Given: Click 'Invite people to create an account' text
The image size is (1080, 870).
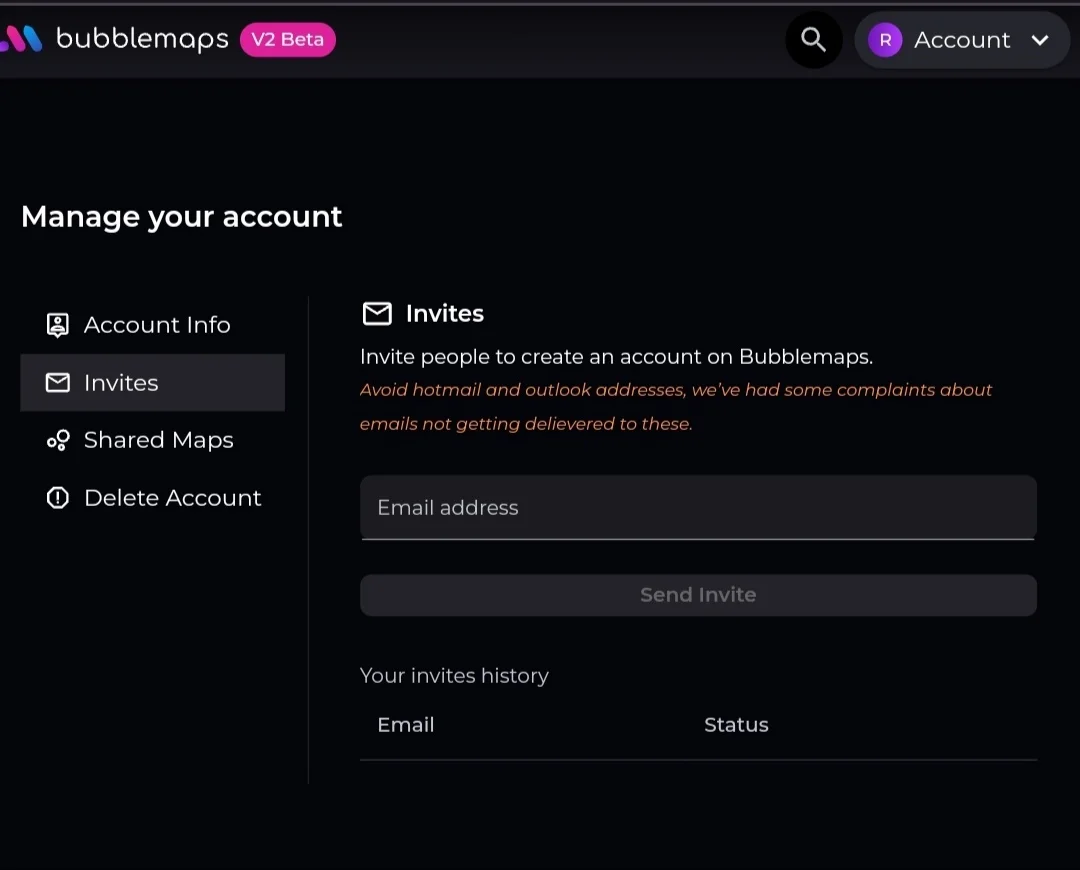Looking at the screenshot, I should point(616,357).
